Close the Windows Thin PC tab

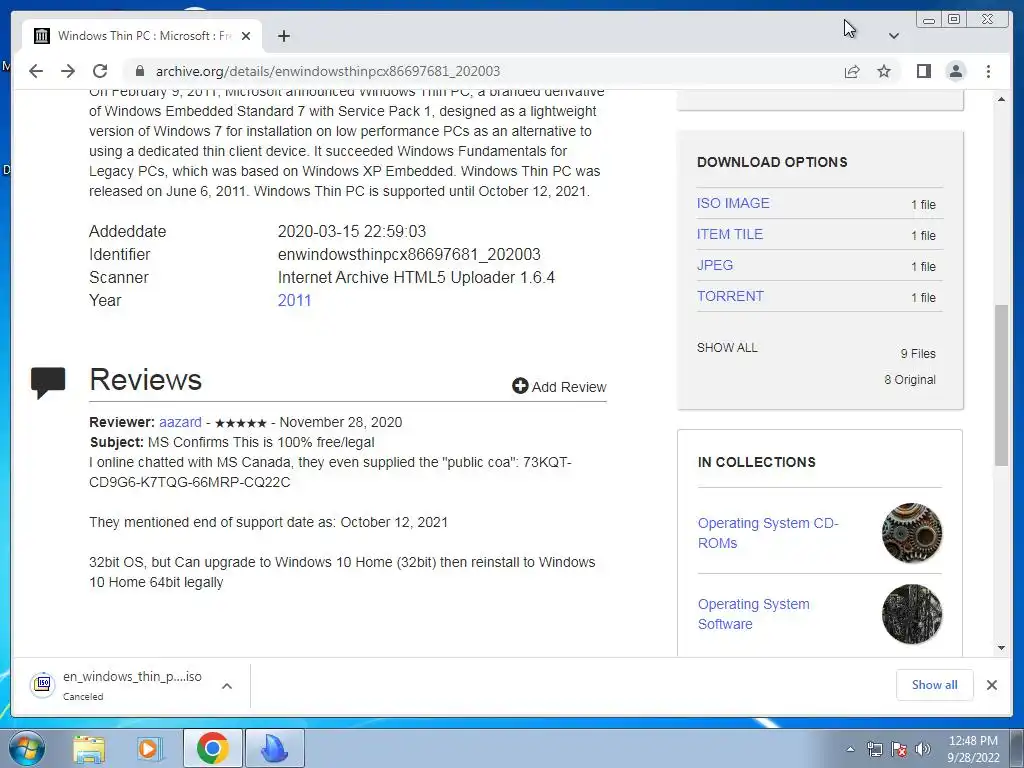246,36
